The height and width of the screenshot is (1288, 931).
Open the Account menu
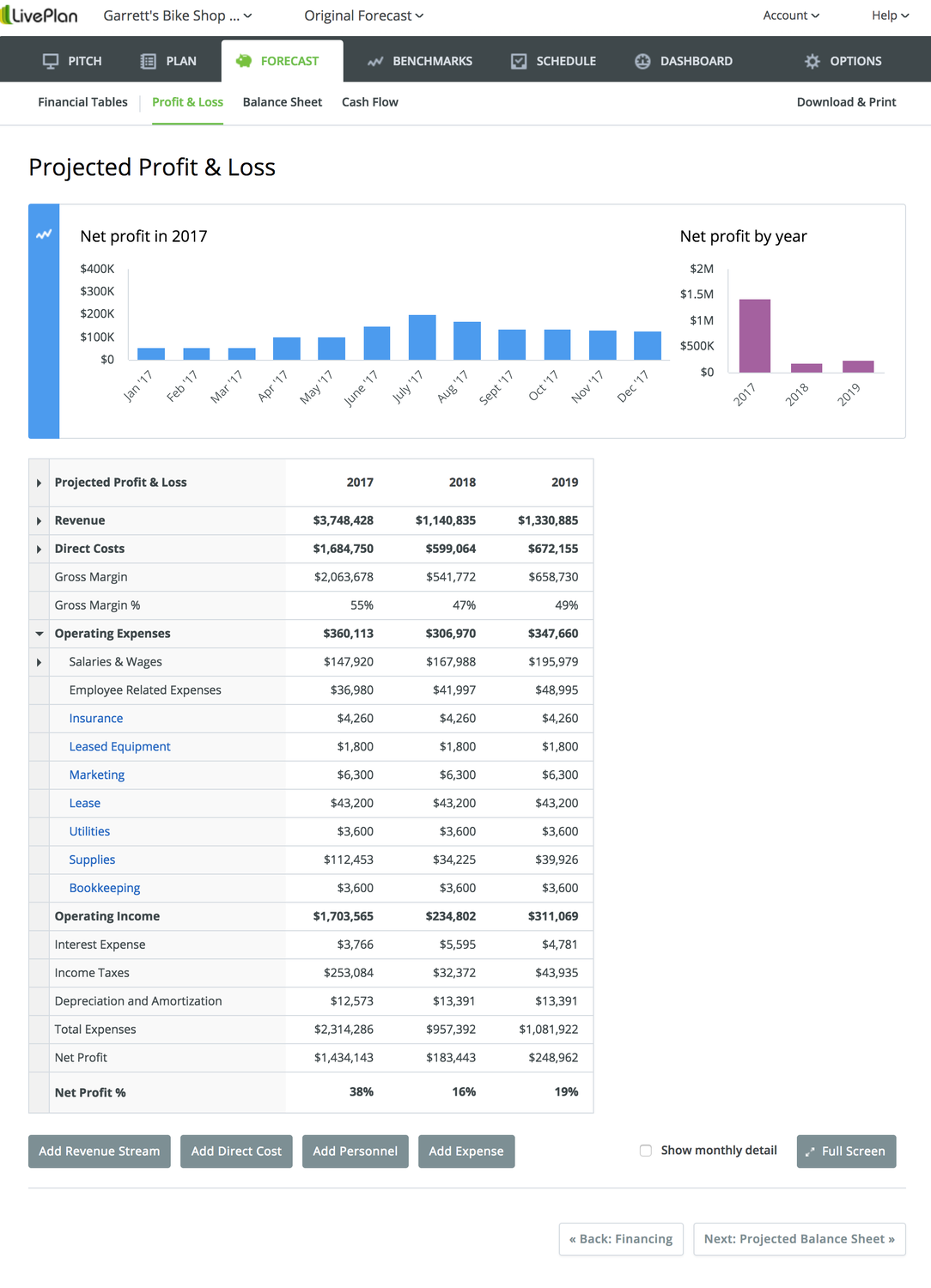click(x=790, y=15)
